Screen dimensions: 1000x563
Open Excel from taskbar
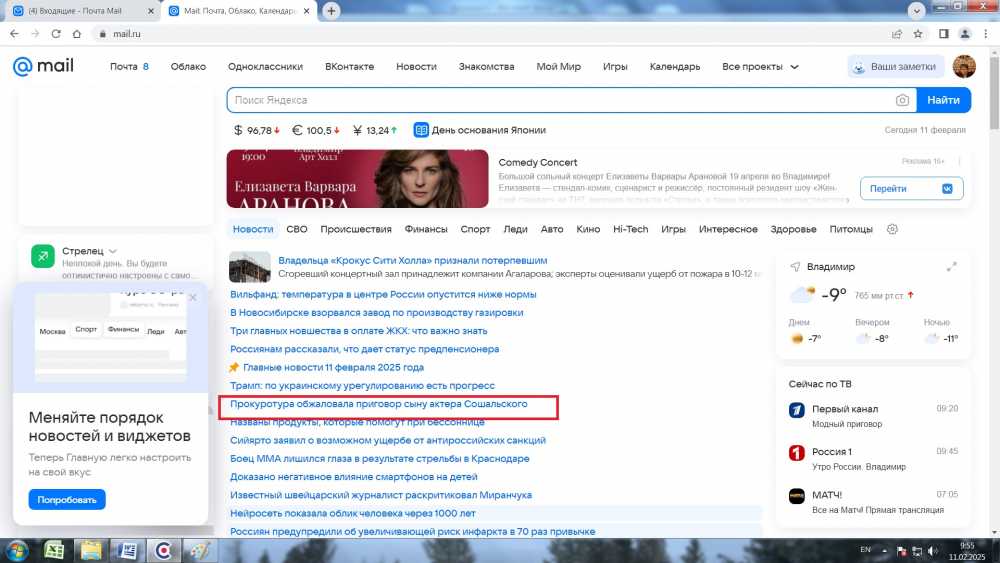click(54, 550)
